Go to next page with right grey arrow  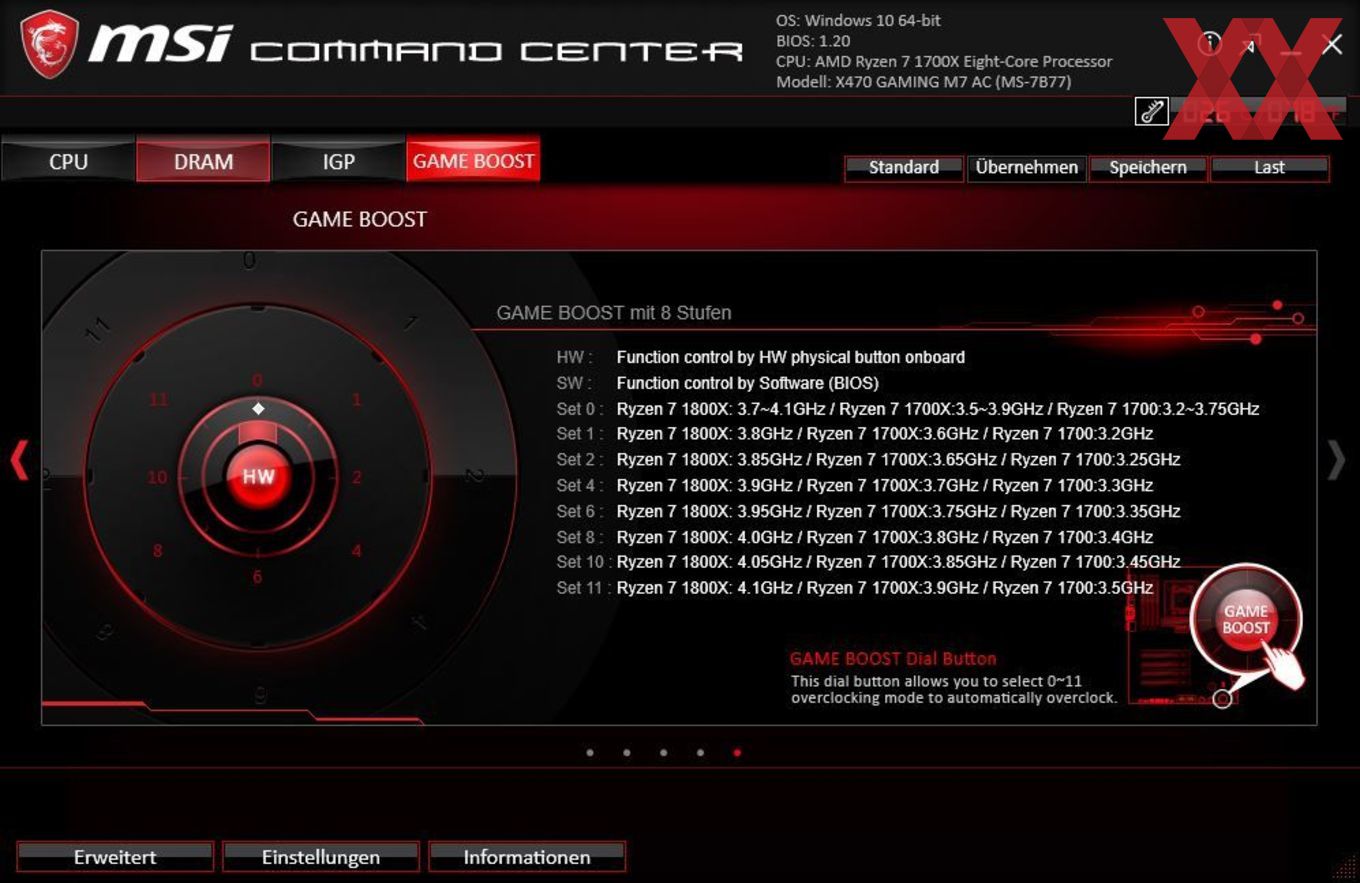click(1336, 460)
